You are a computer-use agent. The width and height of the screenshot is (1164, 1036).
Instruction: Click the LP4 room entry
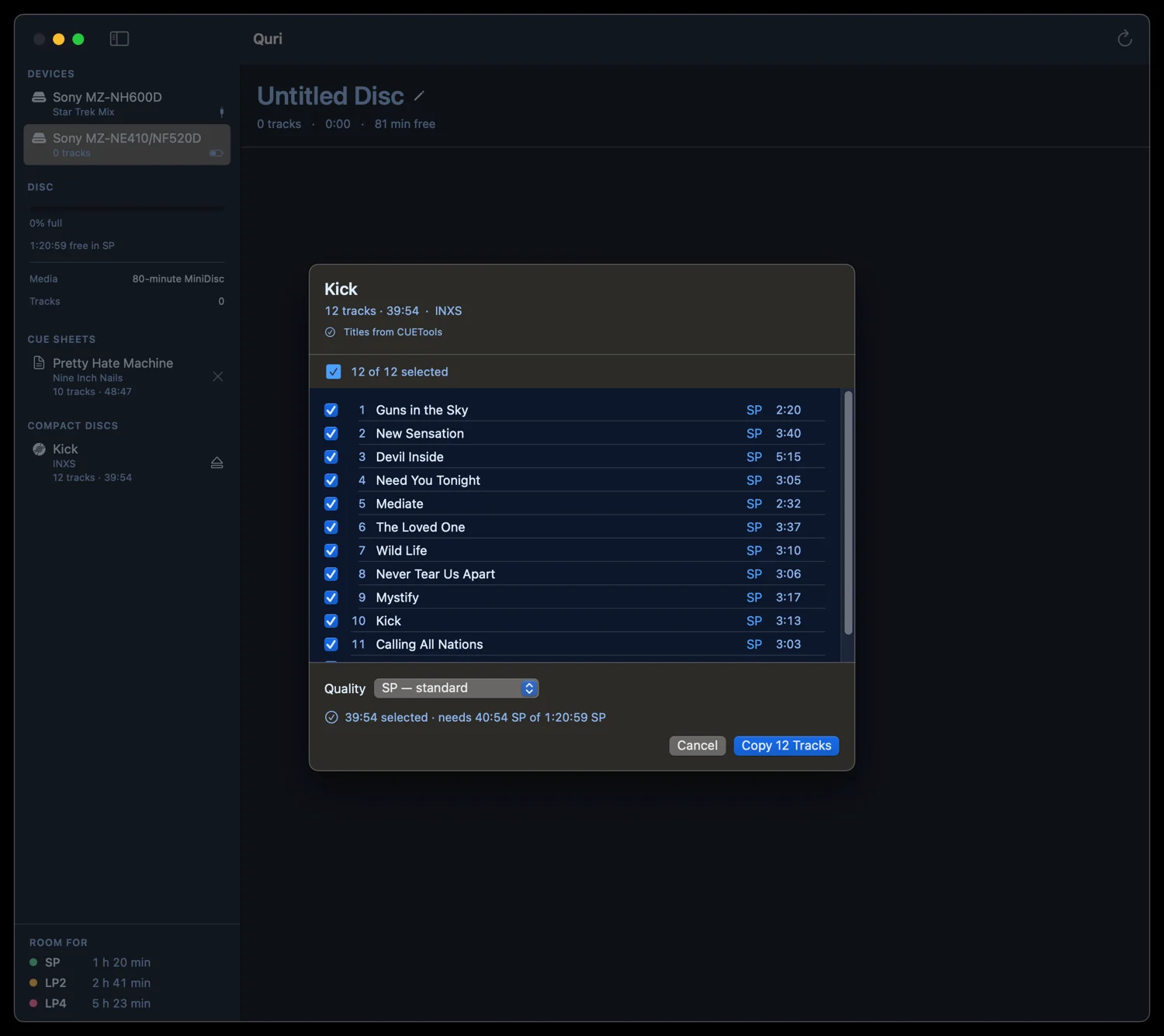click(90, 1003)
